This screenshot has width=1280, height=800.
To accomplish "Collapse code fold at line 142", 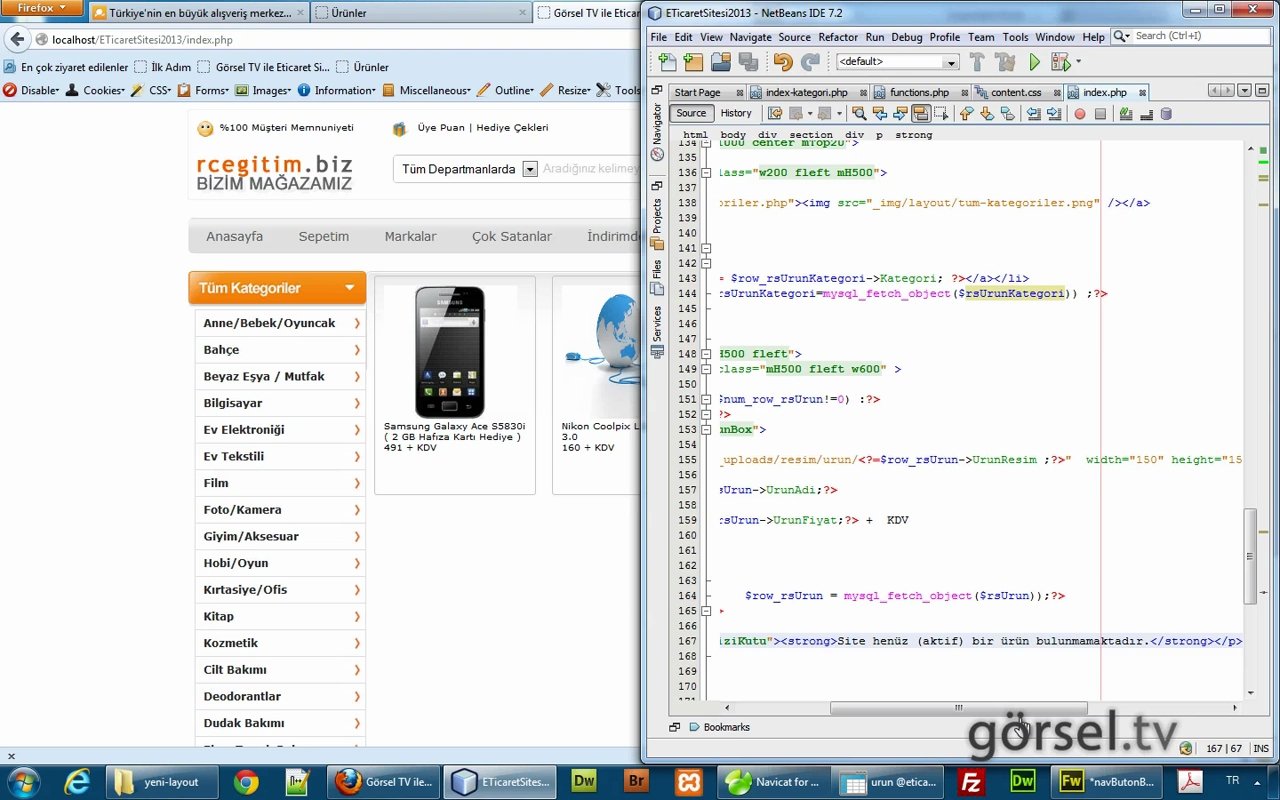I will click(x=706, y=263).
